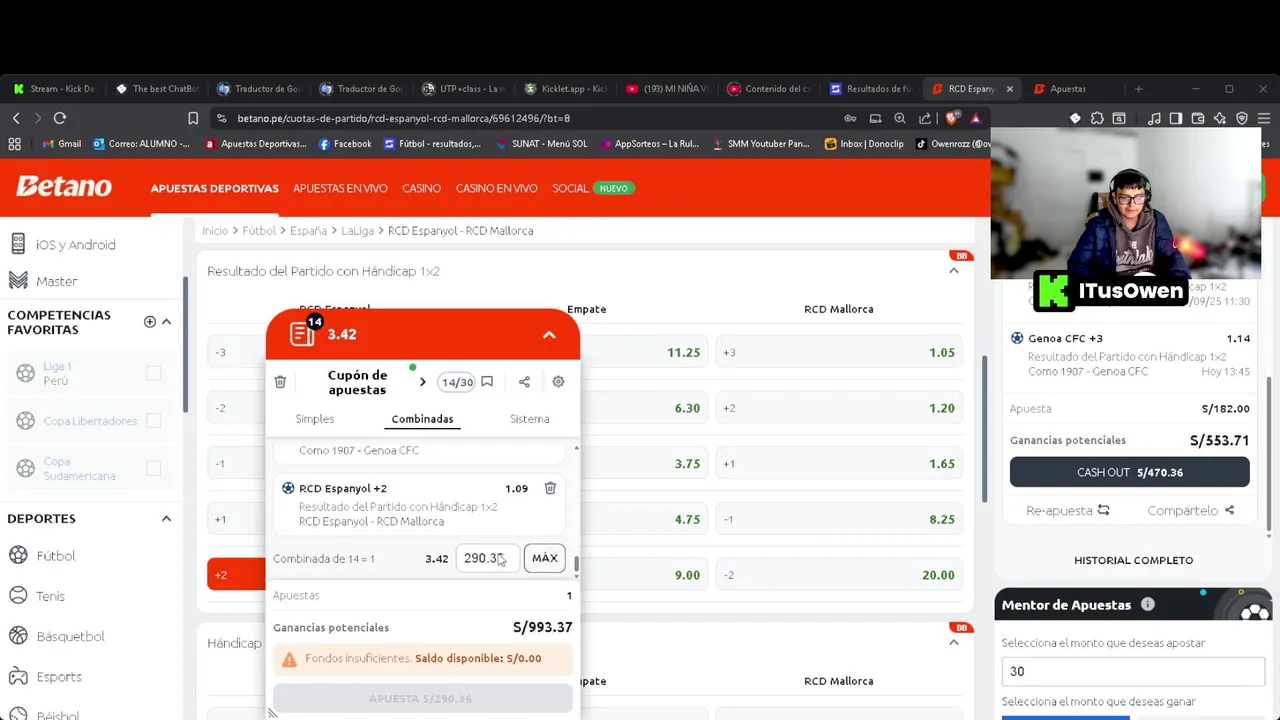Click the left sidebar scrollbar
Image resolution: width=1280 pixels, height=720 pixels.
click(x=185, y=345)
